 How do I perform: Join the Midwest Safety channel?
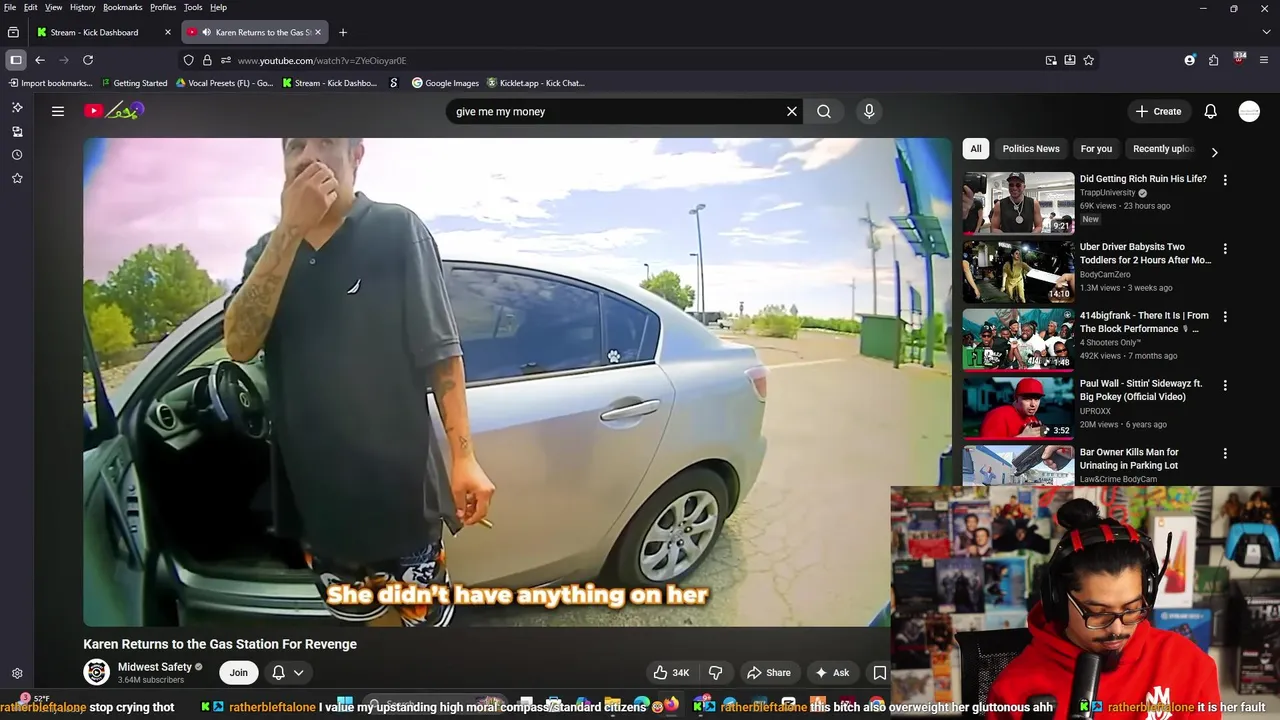pyautogui.click(x=238, y=672)
